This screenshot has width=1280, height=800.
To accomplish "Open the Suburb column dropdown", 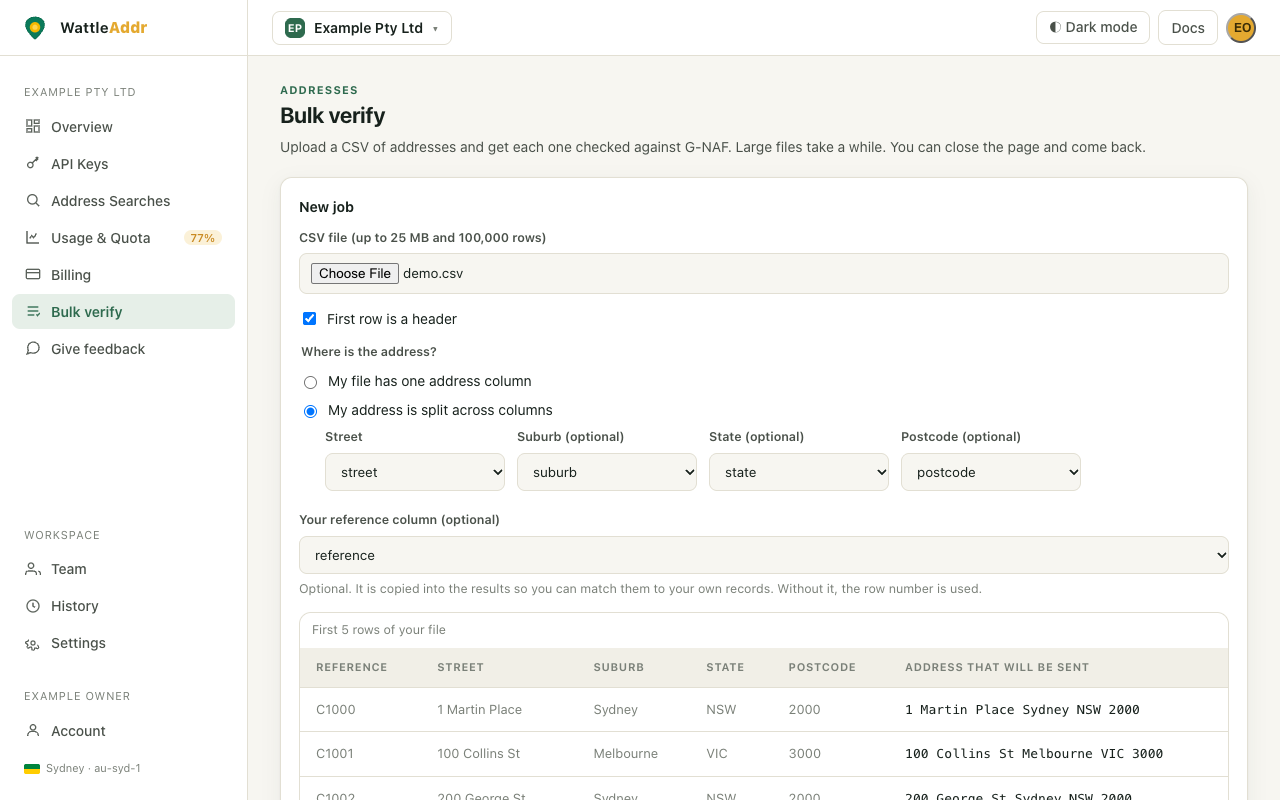I will tap(607, 472).
